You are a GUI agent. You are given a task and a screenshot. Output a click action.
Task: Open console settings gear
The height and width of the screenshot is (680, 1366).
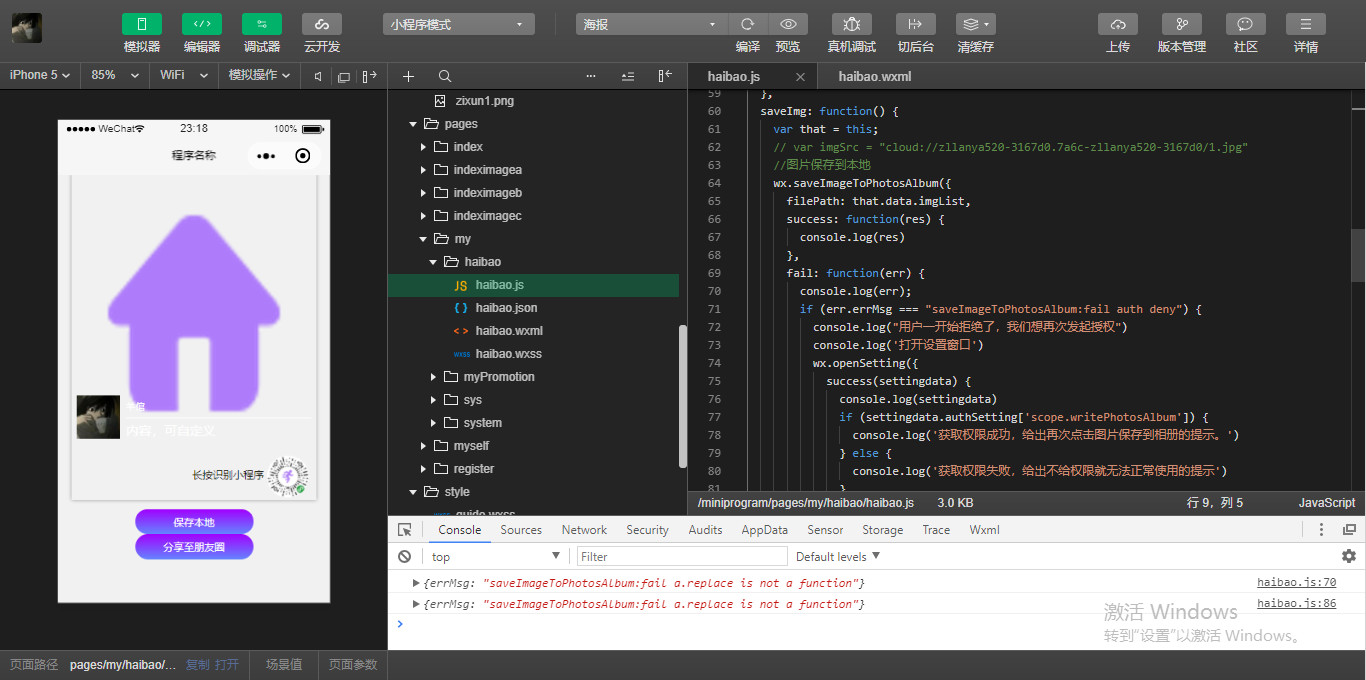point(1348,557)
